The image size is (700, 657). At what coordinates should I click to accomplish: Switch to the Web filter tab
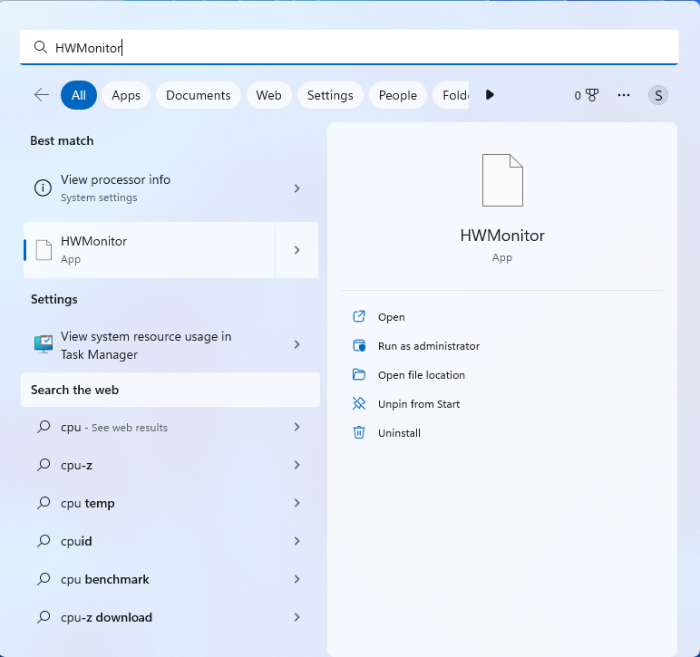[269, 95]
